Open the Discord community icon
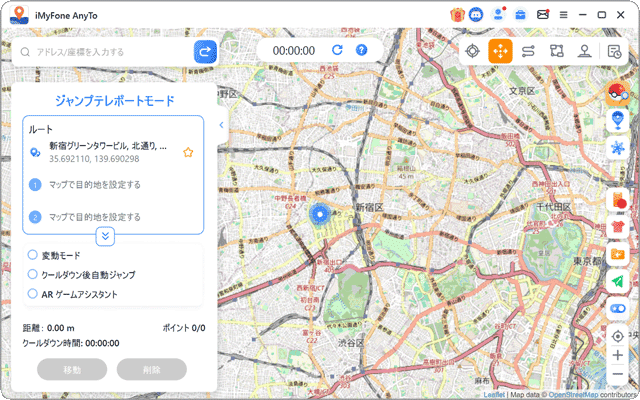 coord(476,15)
